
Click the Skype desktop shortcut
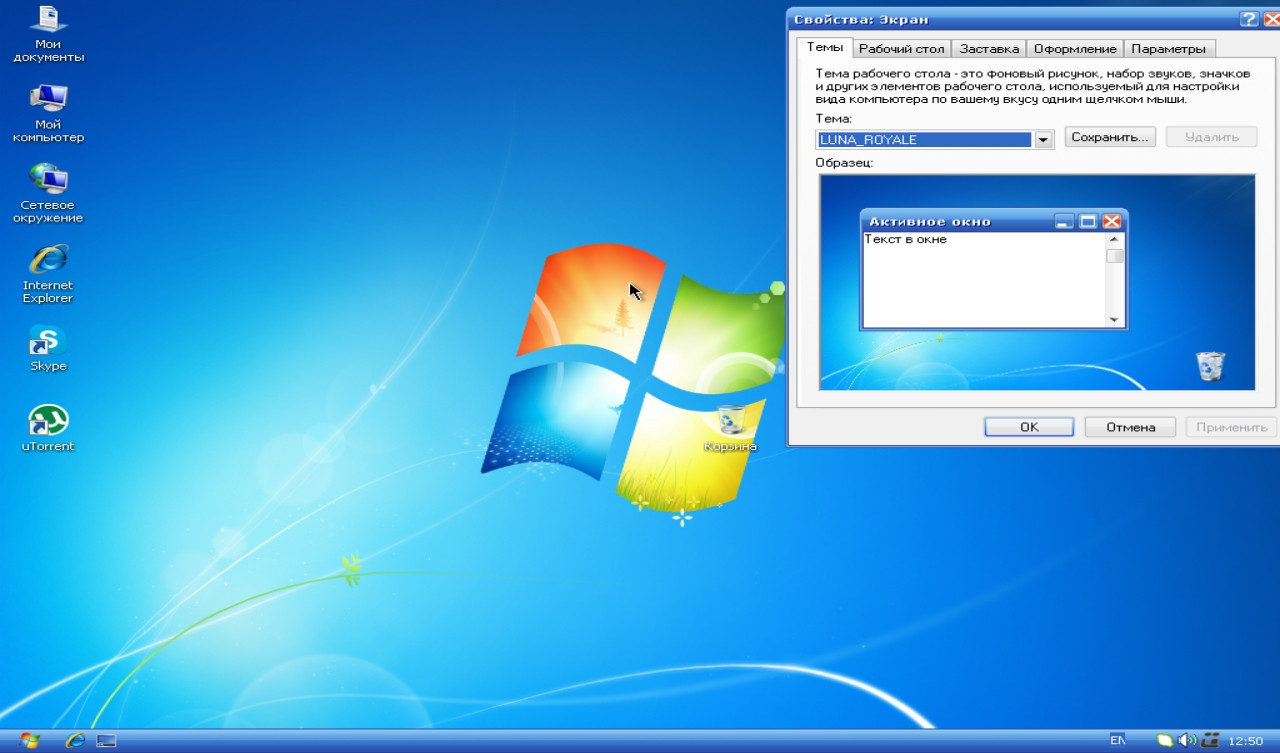48,342
